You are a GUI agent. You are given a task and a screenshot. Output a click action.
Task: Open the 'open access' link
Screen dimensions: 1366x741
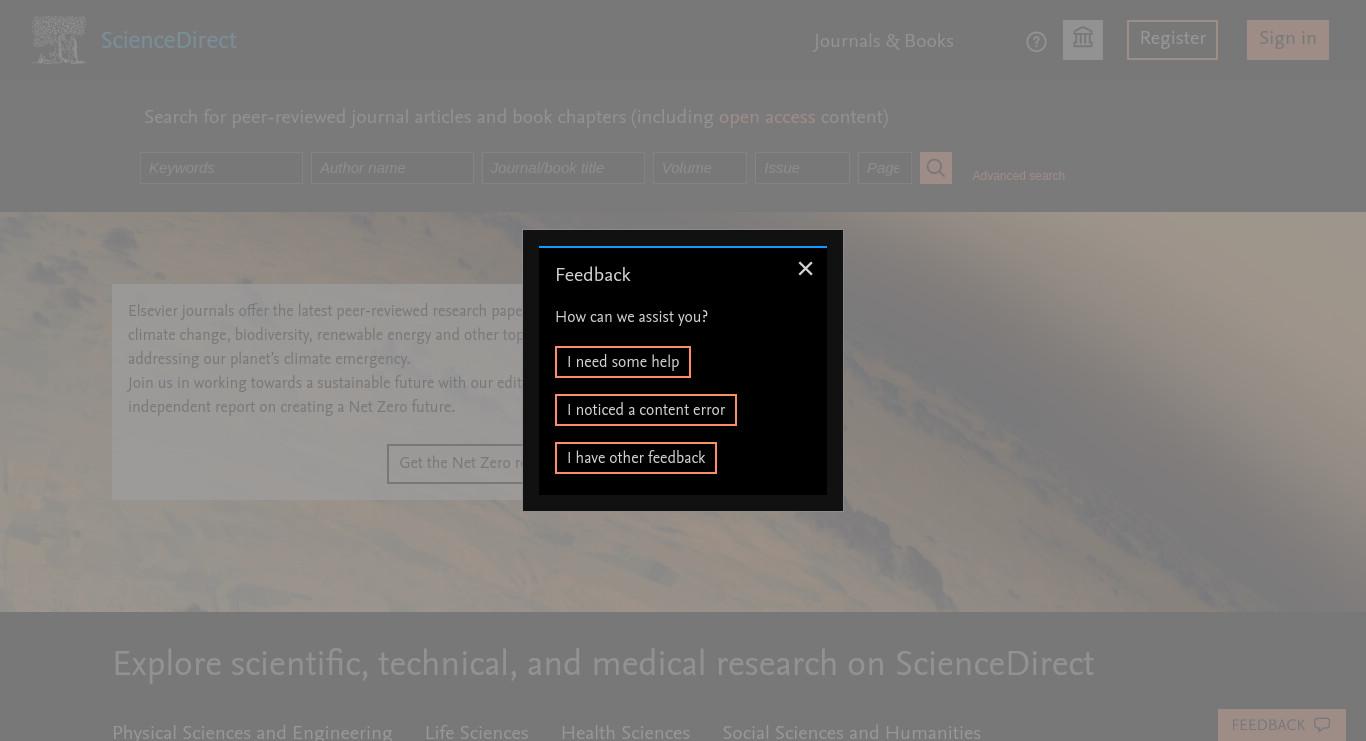point(767,118)
